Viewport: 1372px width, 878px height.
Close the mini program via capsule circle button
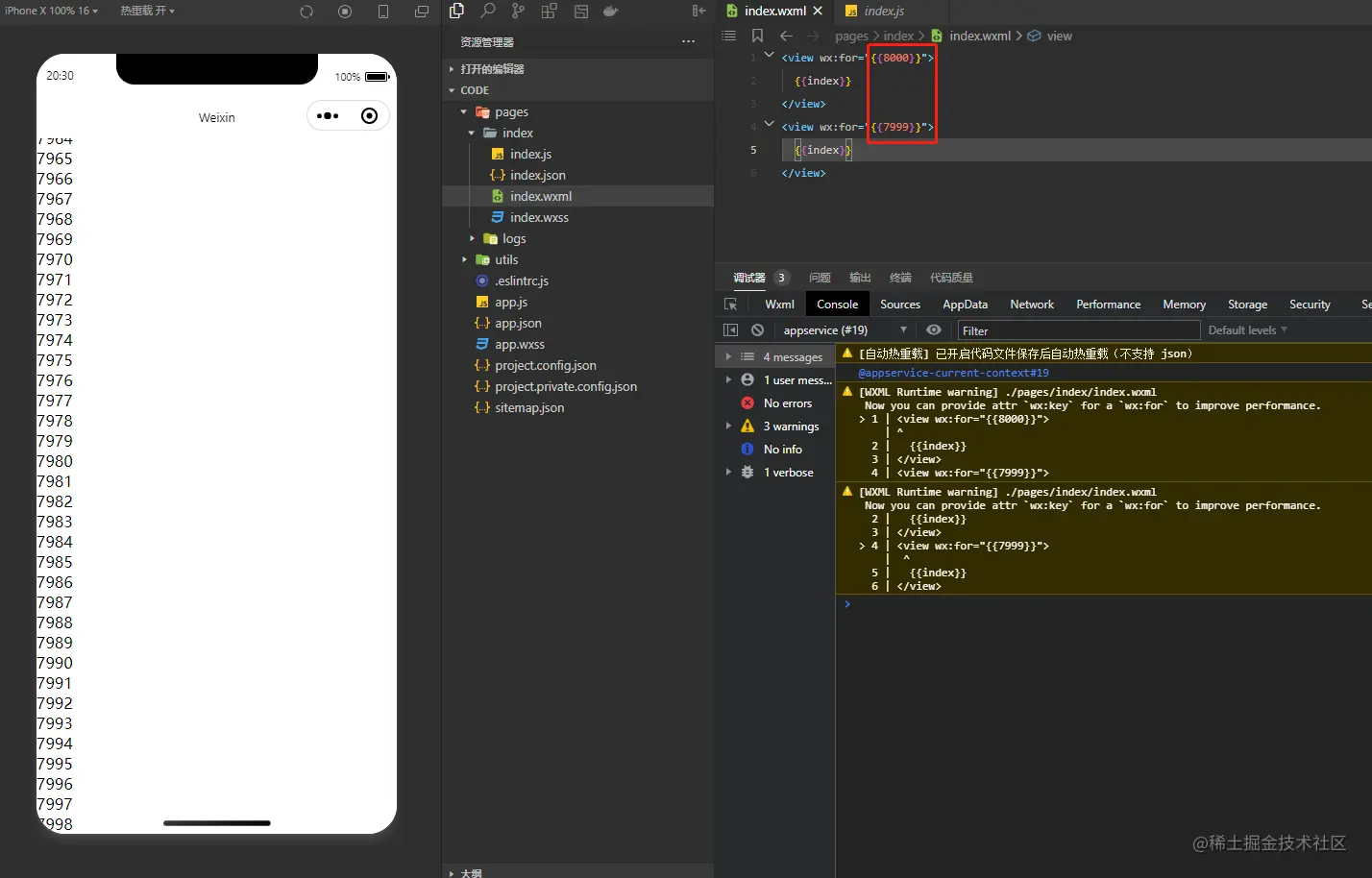tap(369, 116)
